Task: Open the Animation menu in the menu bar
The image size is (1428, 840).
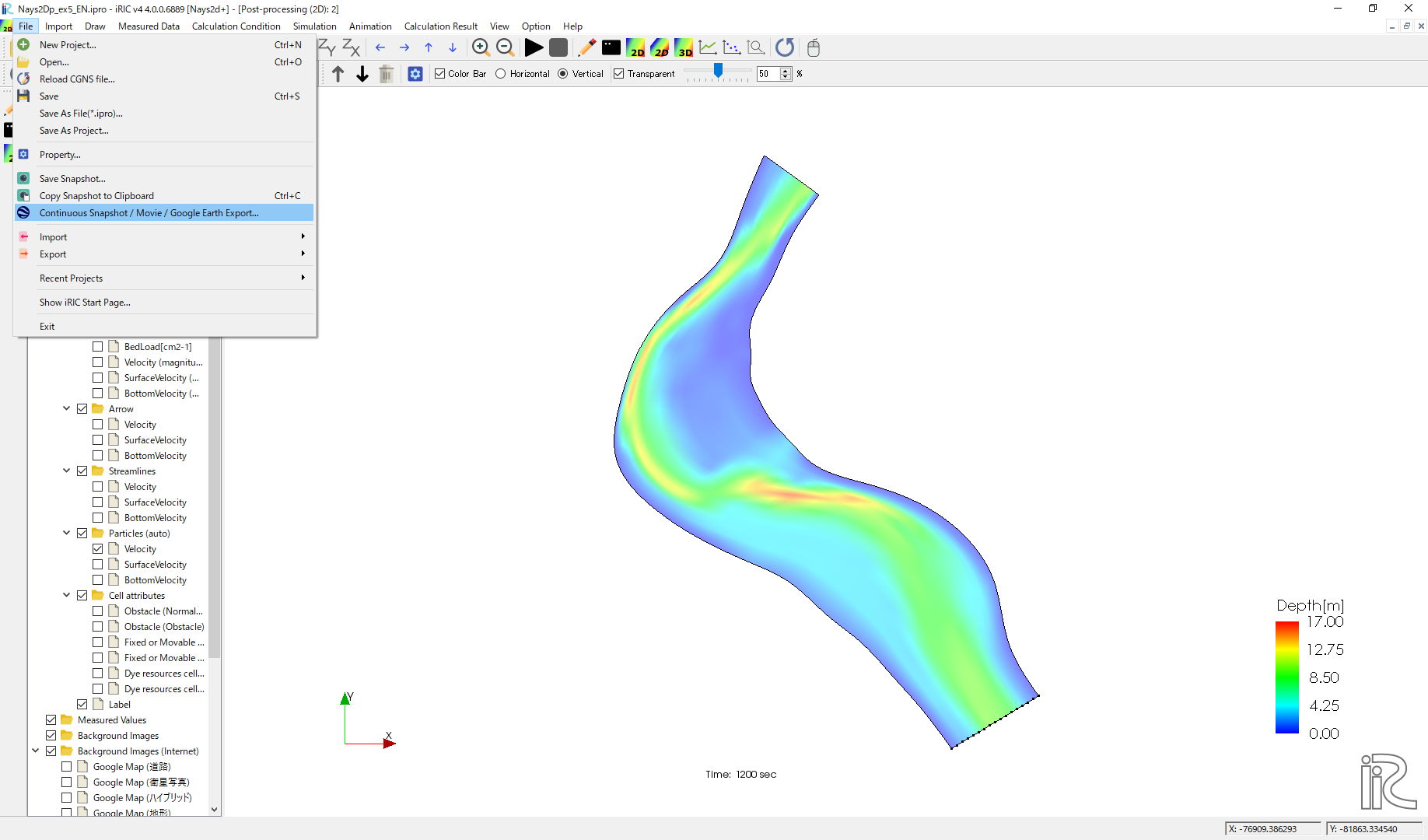Action: pos(370,26)
